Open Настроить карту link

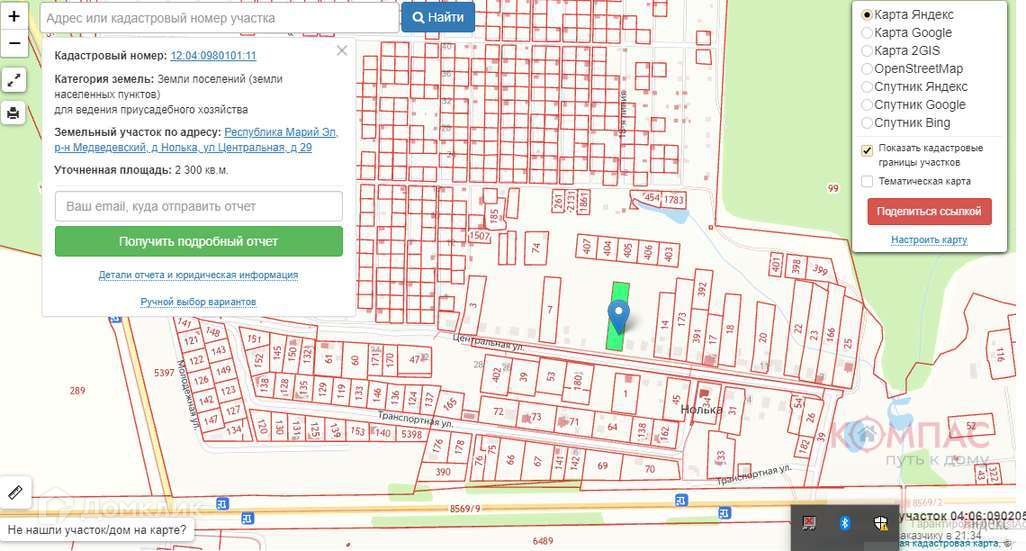click(x=929, y=240)
